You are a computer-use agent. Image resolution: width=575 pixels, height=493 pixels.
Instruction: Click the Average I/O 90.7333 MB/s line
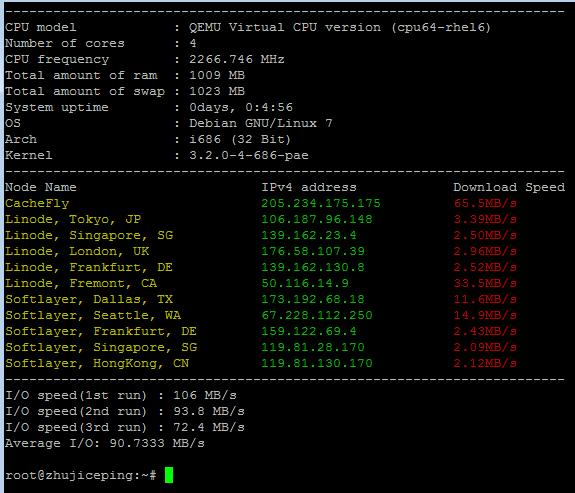(105, 443)
